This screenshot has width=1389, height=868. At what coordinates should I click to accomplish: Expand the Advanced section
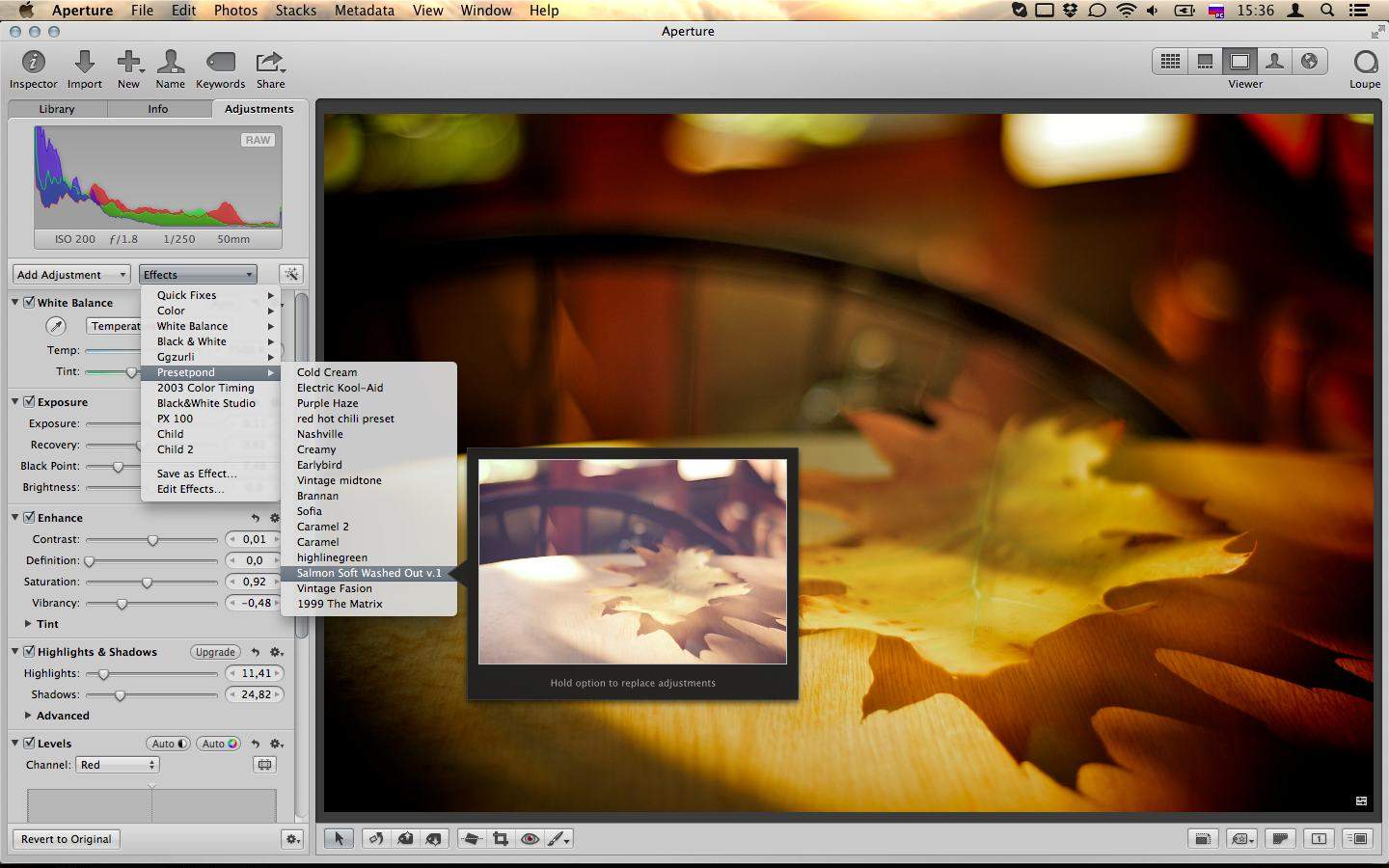28,716
